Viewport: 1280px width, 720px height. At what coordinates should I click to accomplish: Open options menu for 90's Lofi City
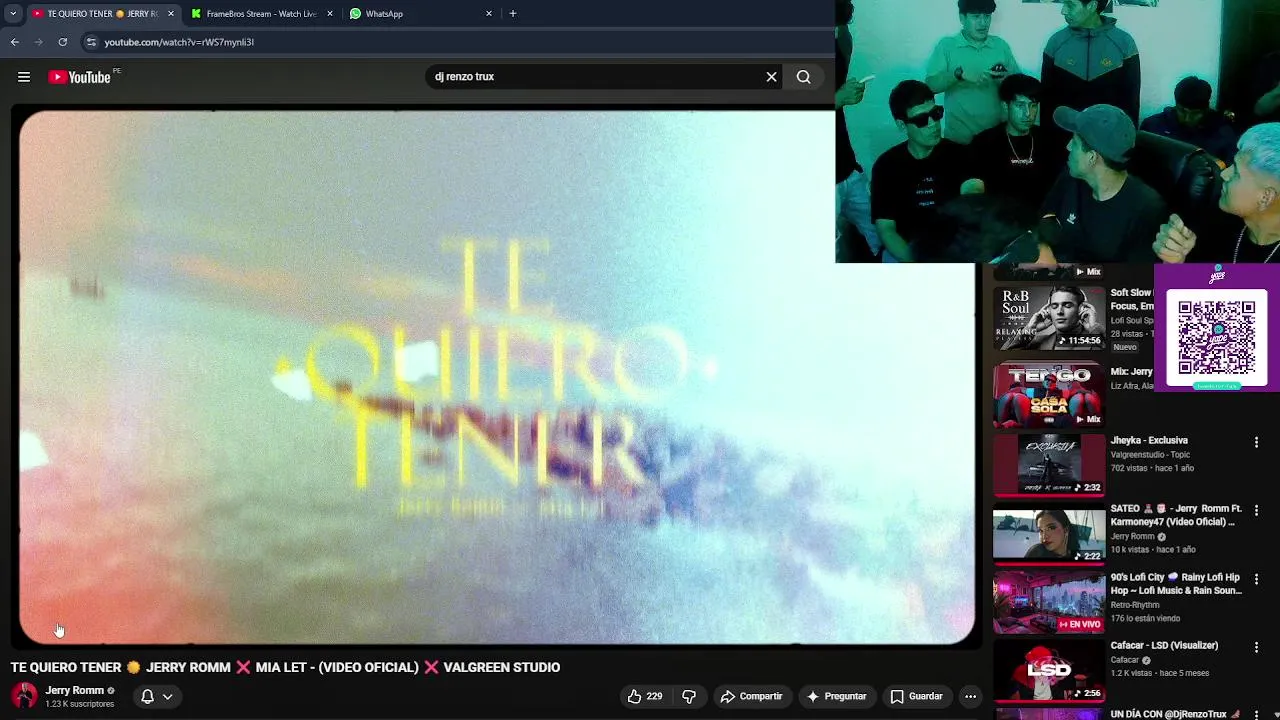coord(1256,579)
